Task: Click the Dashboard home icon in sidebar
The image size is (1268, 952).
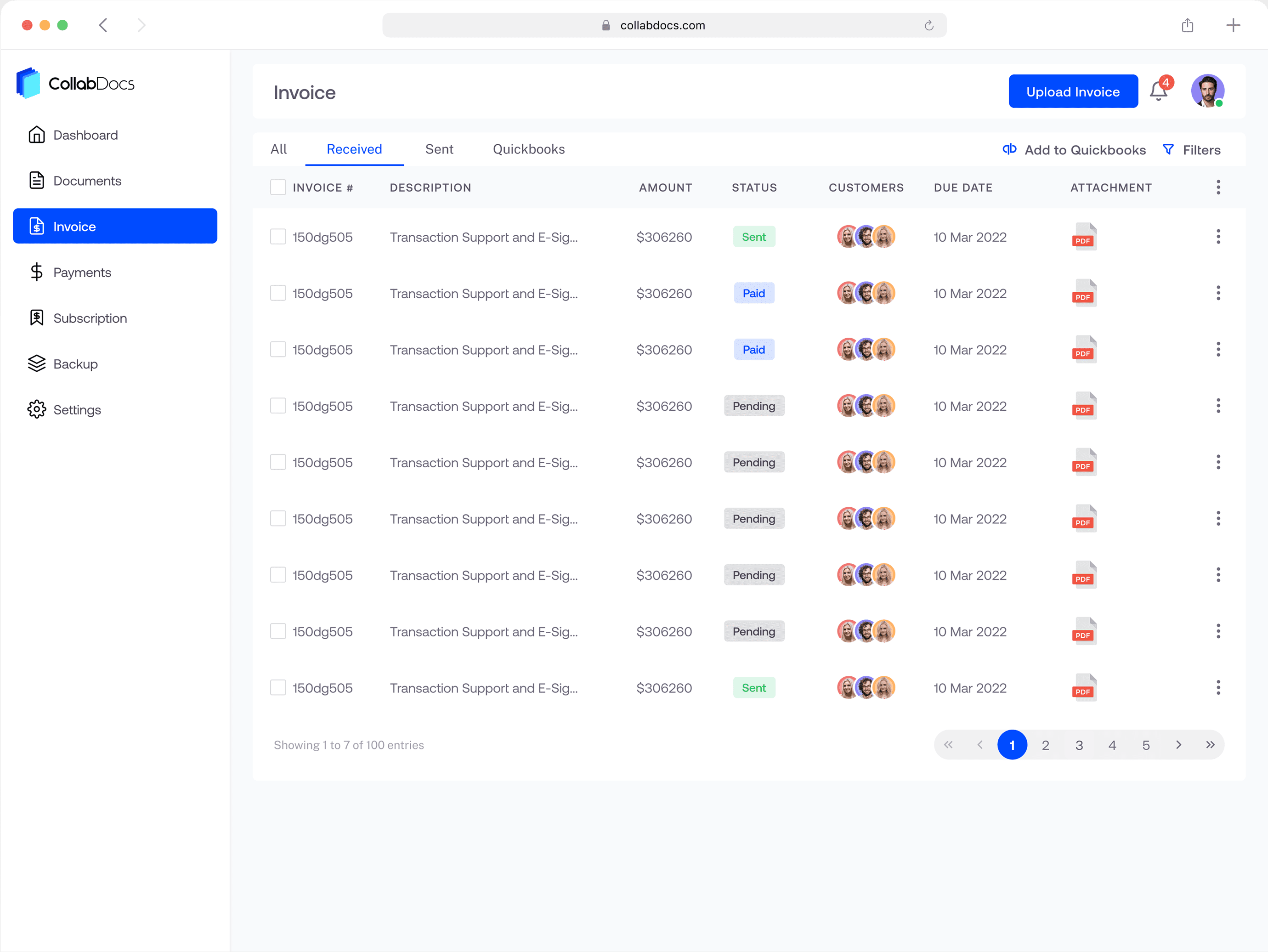Action: [37, 135]
